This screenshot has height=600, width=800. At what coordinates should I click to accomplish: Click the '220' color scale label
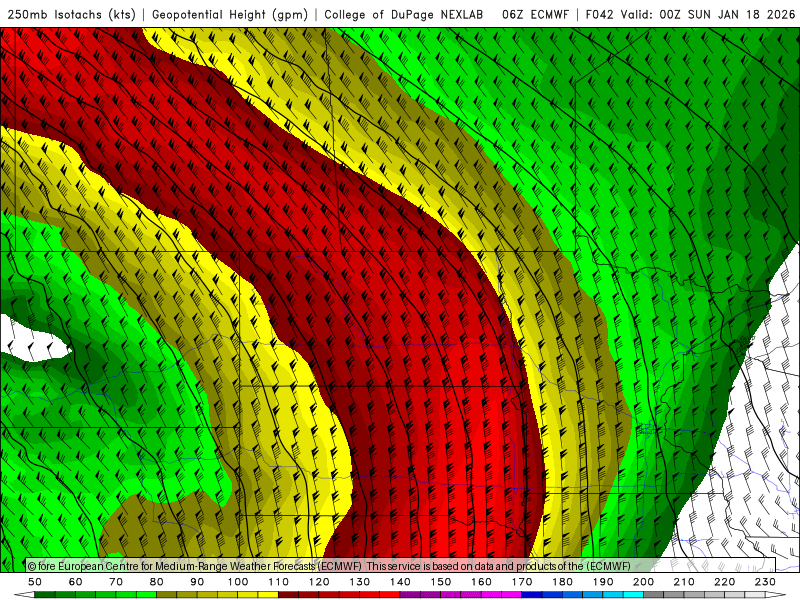(x=724, y=582)
